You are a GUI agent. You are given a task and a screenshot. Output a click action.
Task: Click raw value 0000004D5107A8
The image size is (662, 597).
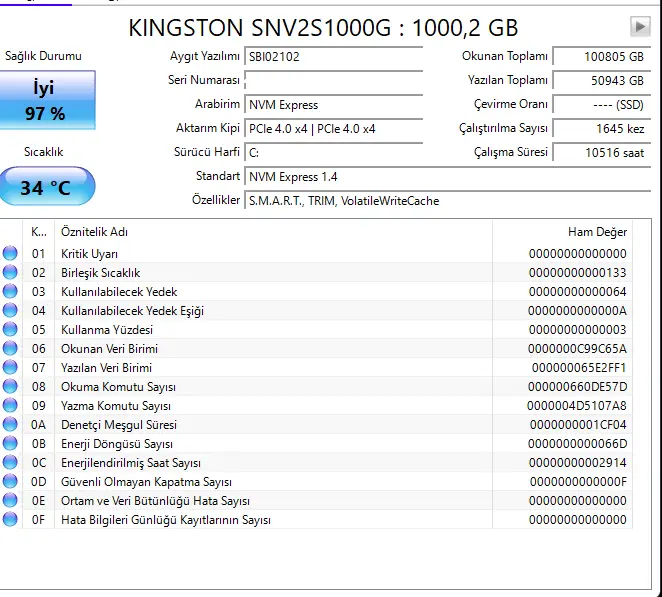coord(577,406)
